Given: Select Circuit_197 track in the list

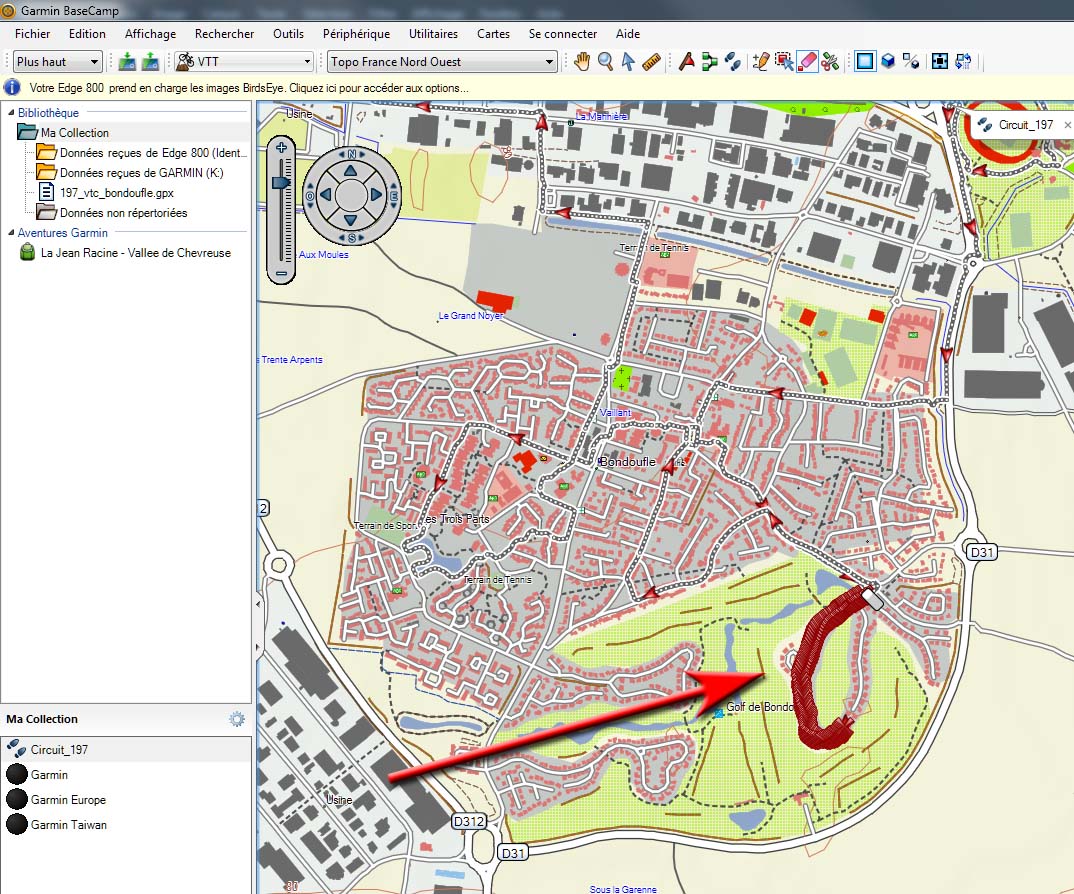Looking at the screenshot, I should point(59,749).
